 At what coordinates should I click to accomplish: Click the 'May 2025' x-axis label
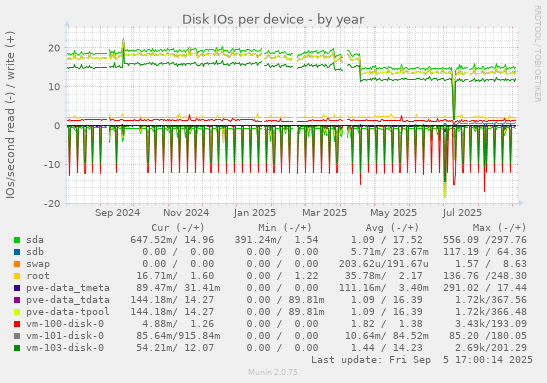point(393,213)
